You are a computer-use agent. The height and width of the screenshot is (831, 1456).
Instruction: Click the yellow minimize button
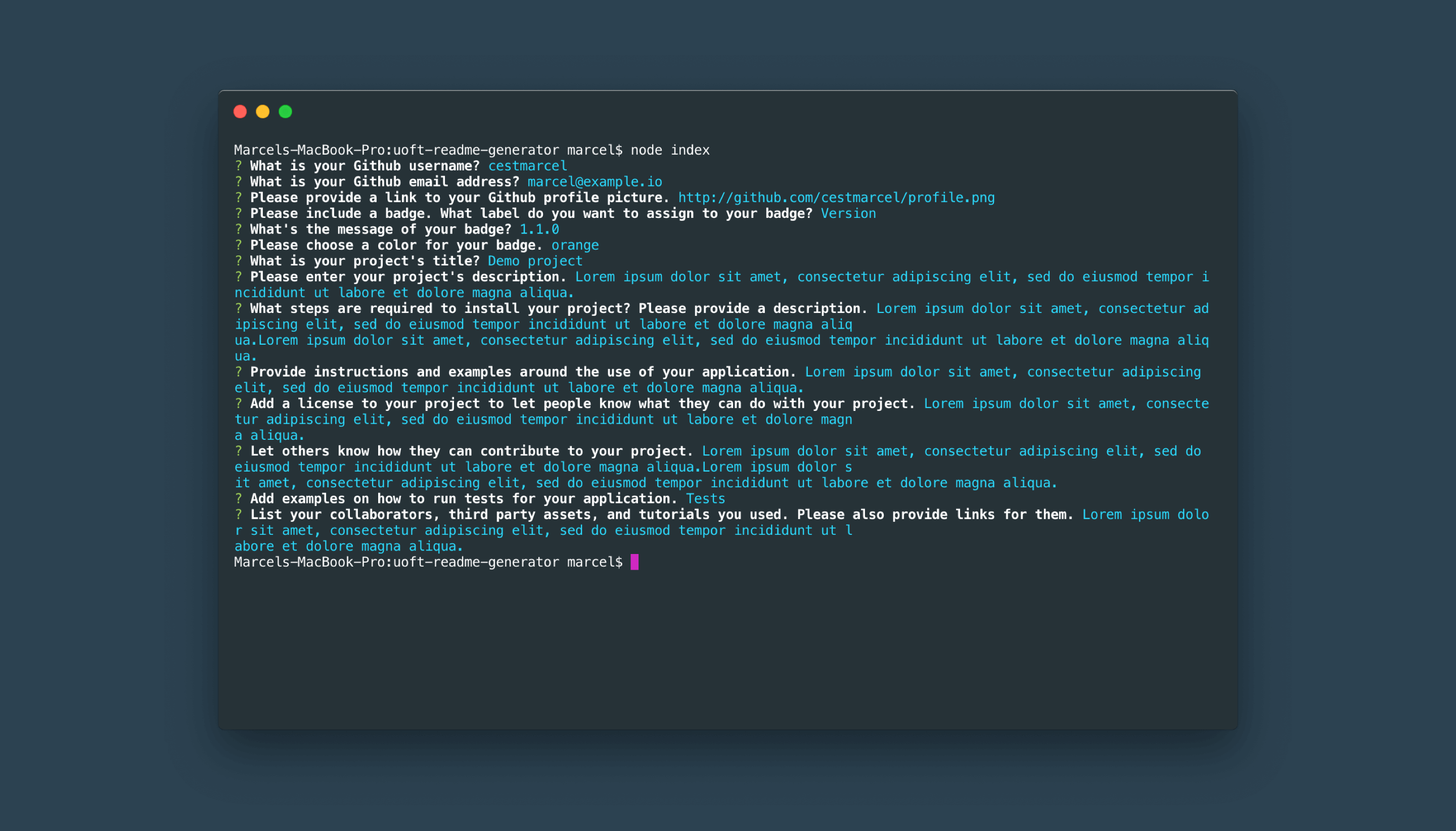[x=262, y=111]
